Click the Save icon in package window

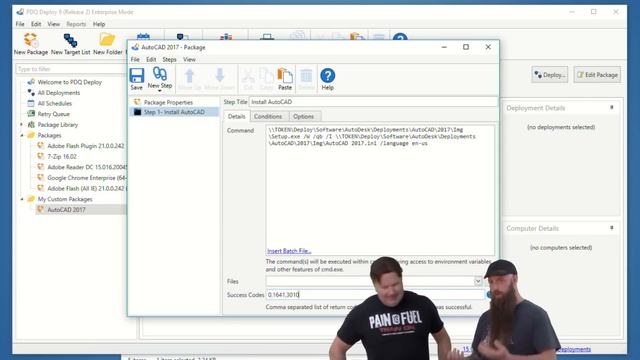click(136, 79)
